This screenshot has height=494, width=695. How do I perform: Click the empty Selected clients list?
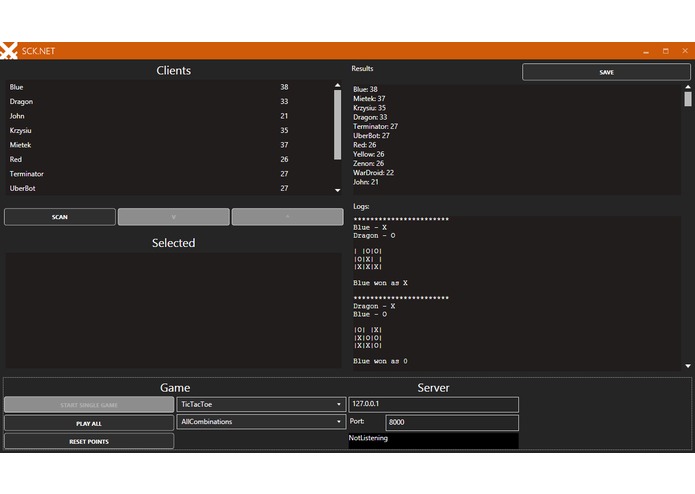pyautogui.click(x=173, y=311)
